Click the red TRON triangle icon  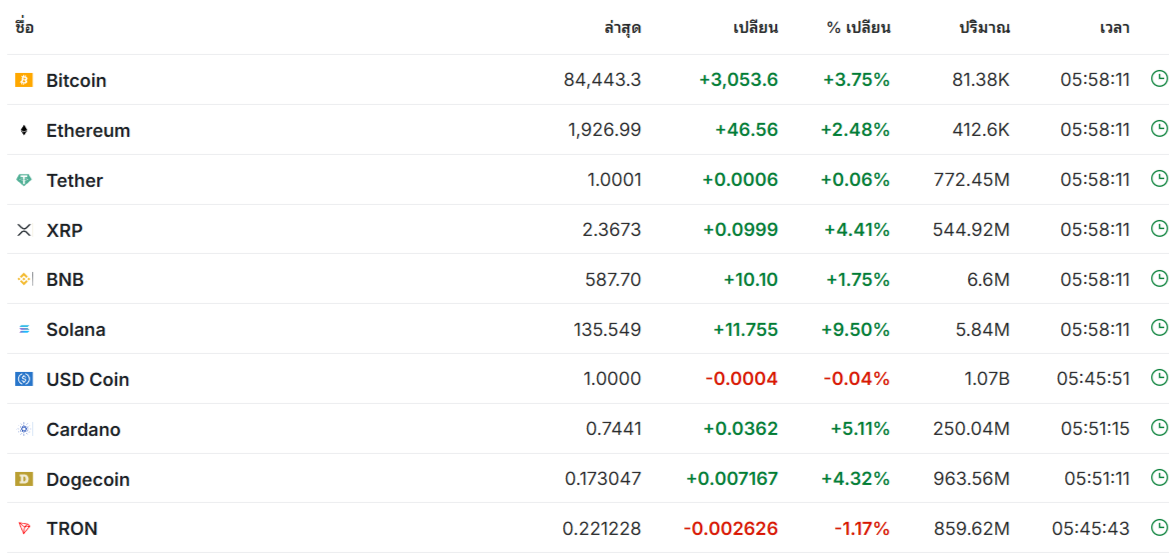pos(24,528)
